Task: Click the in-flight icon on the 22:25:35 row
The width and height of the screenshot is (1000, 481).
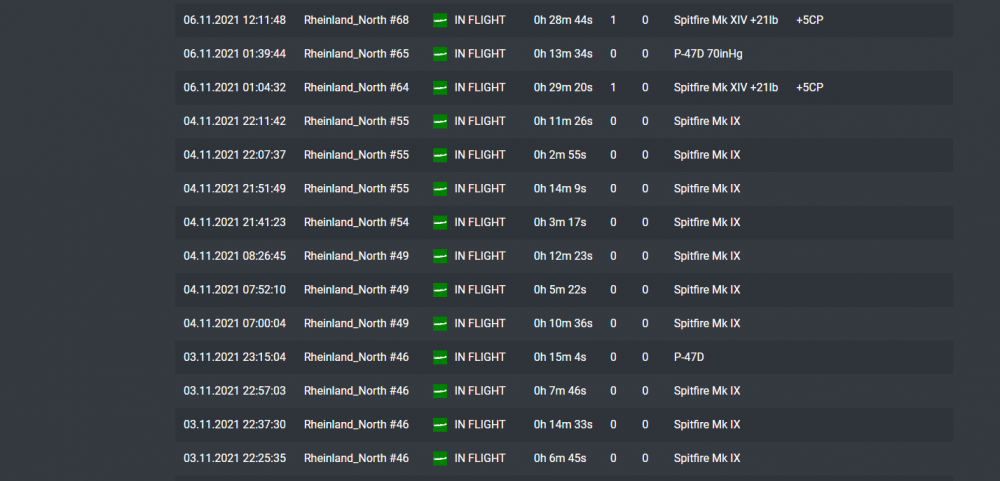Action: tap(439, 458)
